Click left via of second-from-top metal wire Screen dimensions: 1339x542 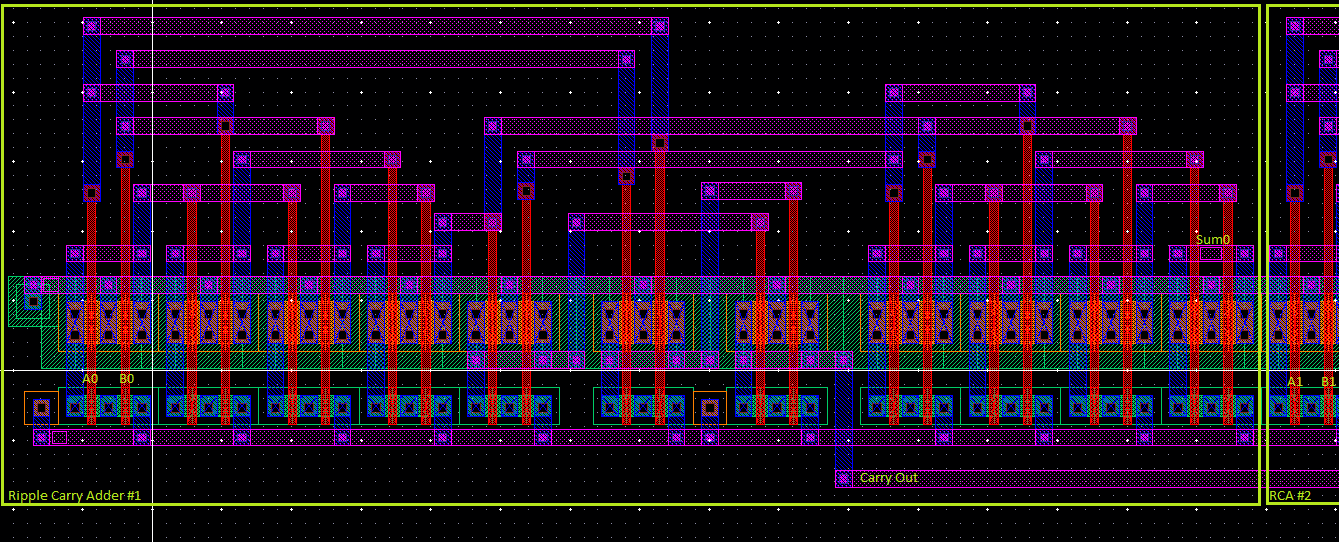125,59
